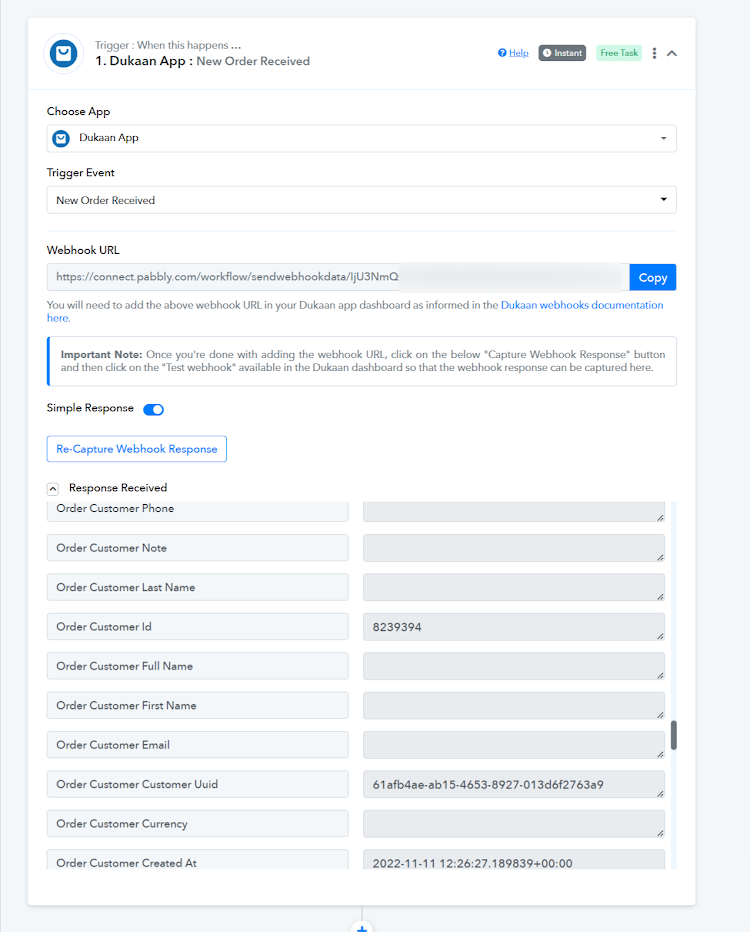The width and height of the screenshot is (750, 932).
Task: Open the Dukaan webhooks documentation link
Action: (582, 305)
